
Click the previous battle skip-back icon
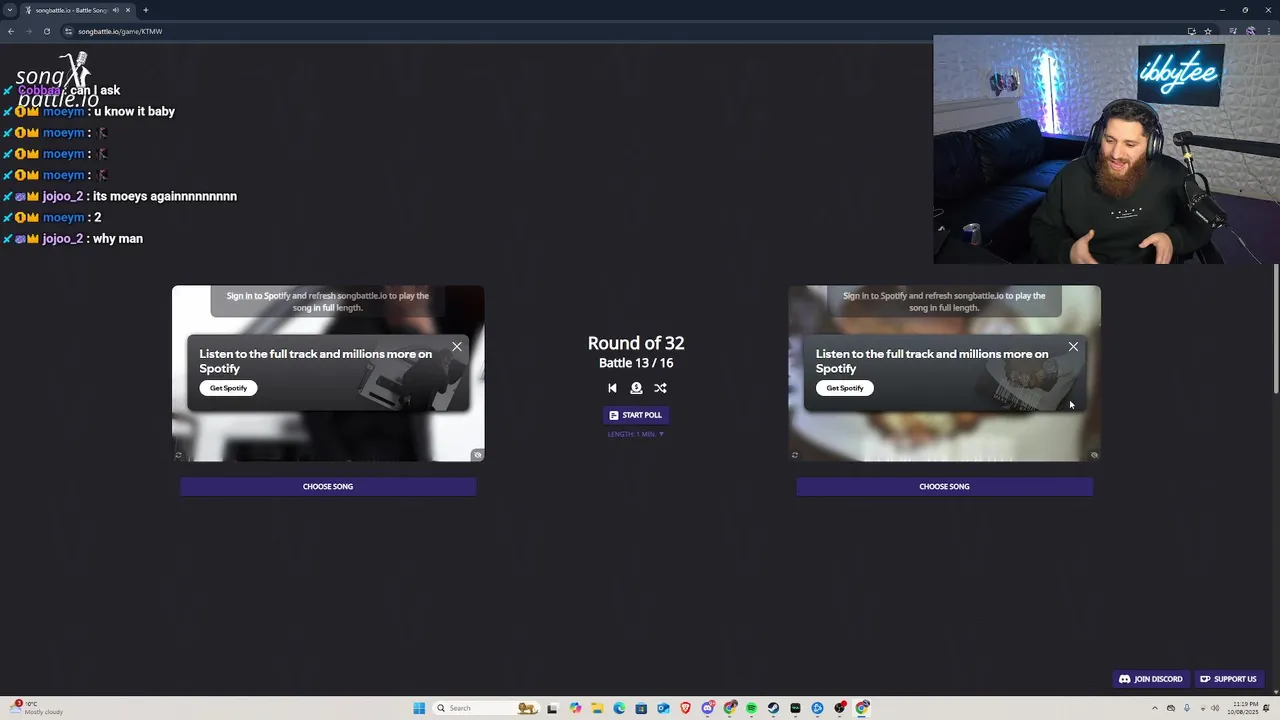tap(612, 388)
